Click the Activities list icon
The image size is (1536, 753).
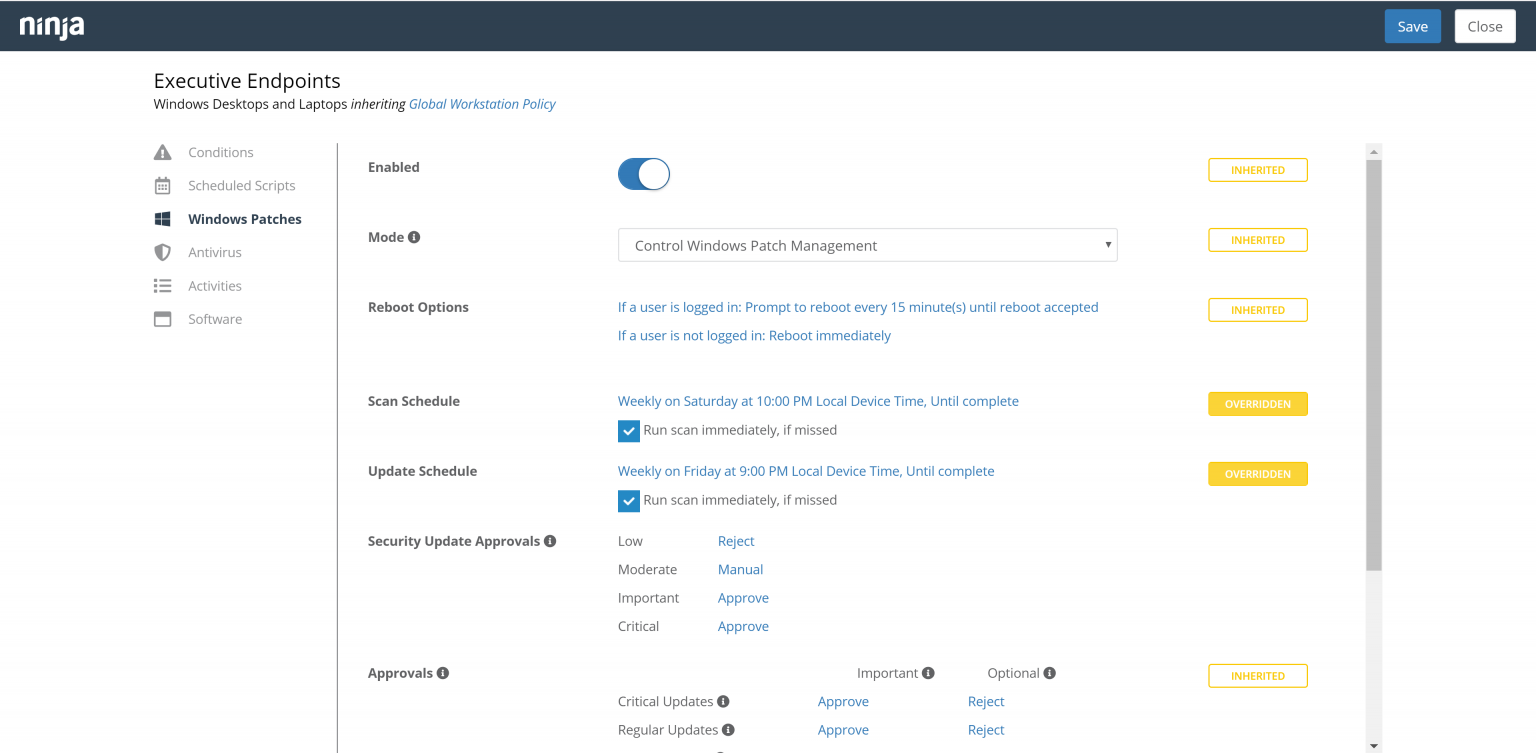click(x=162, y=286)
